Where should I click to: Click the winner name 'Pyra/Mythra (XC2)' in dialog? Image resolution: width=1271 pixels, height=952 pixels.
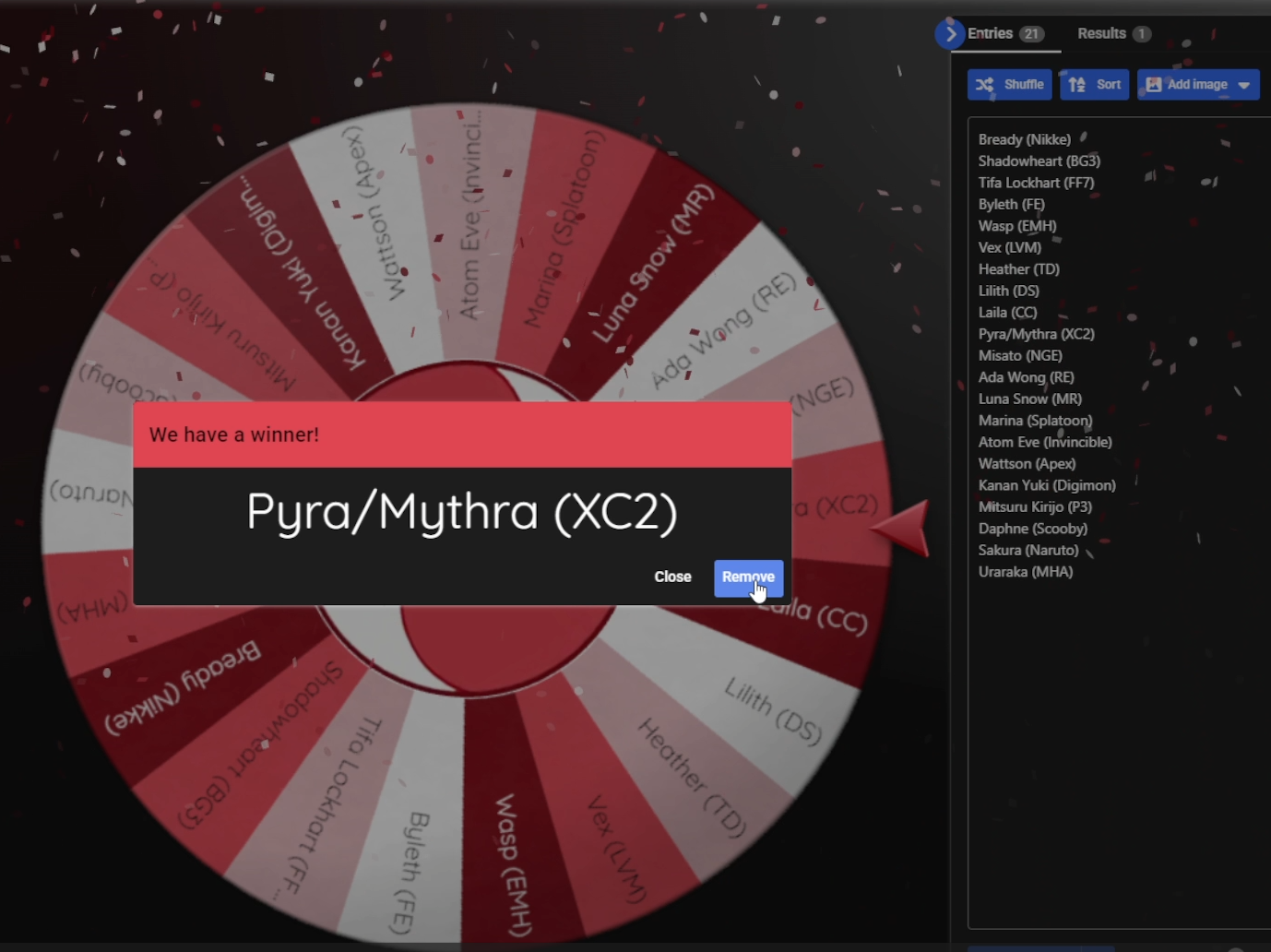point(462,512)
